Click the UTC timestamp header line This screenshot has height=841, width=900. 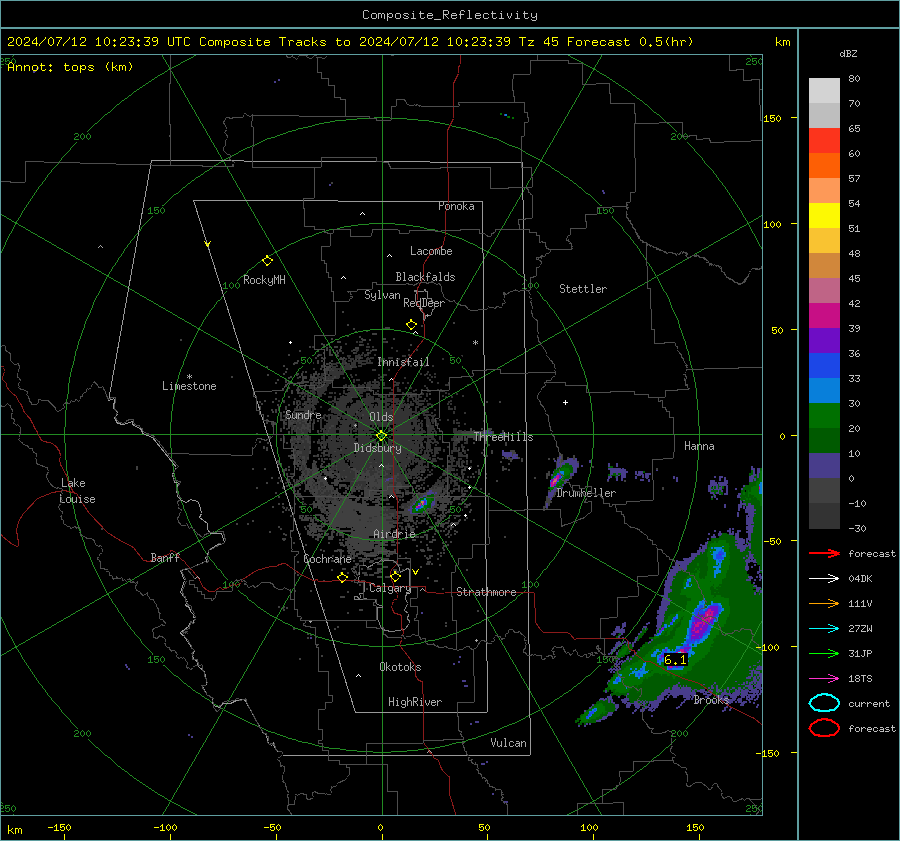[x=350, y=42]
